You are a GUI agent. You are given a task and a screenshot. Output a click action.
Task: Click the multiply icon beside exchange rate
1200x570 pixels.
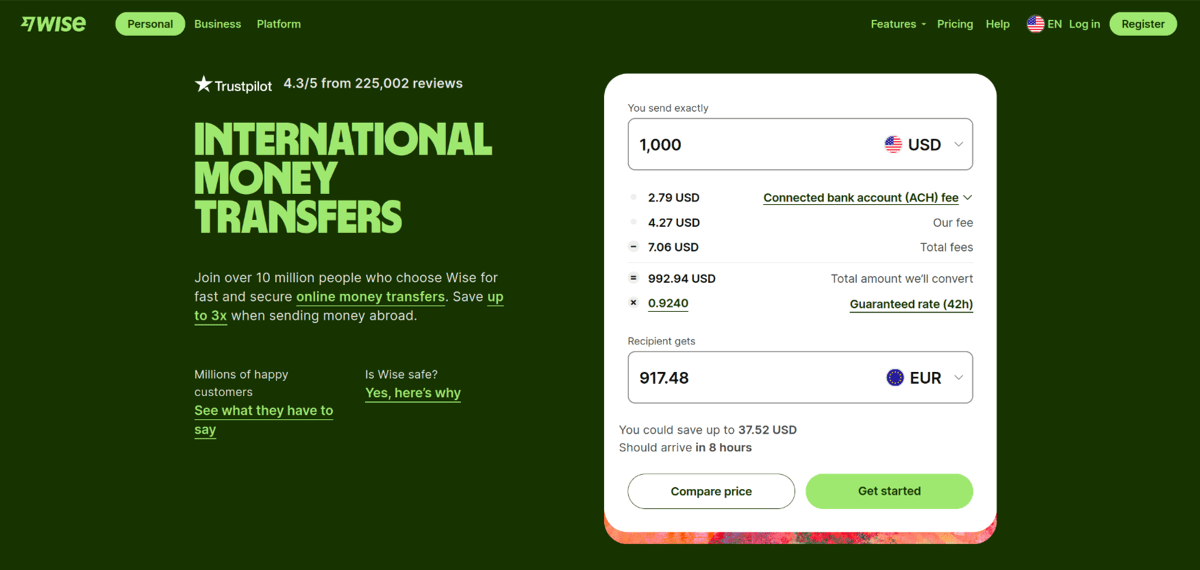click(x=633, y=303)
